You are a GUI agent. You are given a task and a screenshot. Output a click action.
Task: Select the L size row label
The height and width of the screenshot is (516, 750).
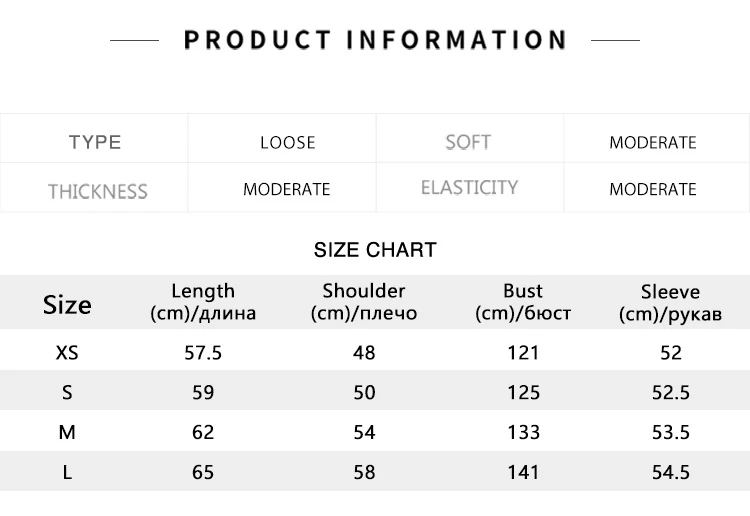67,472
